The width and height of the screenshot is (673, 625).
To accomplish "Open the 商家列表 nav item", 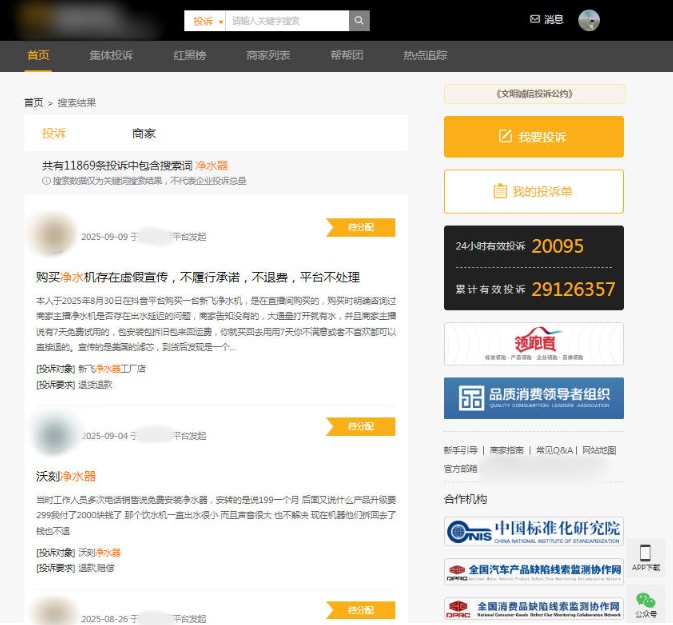I will (268, 55).
